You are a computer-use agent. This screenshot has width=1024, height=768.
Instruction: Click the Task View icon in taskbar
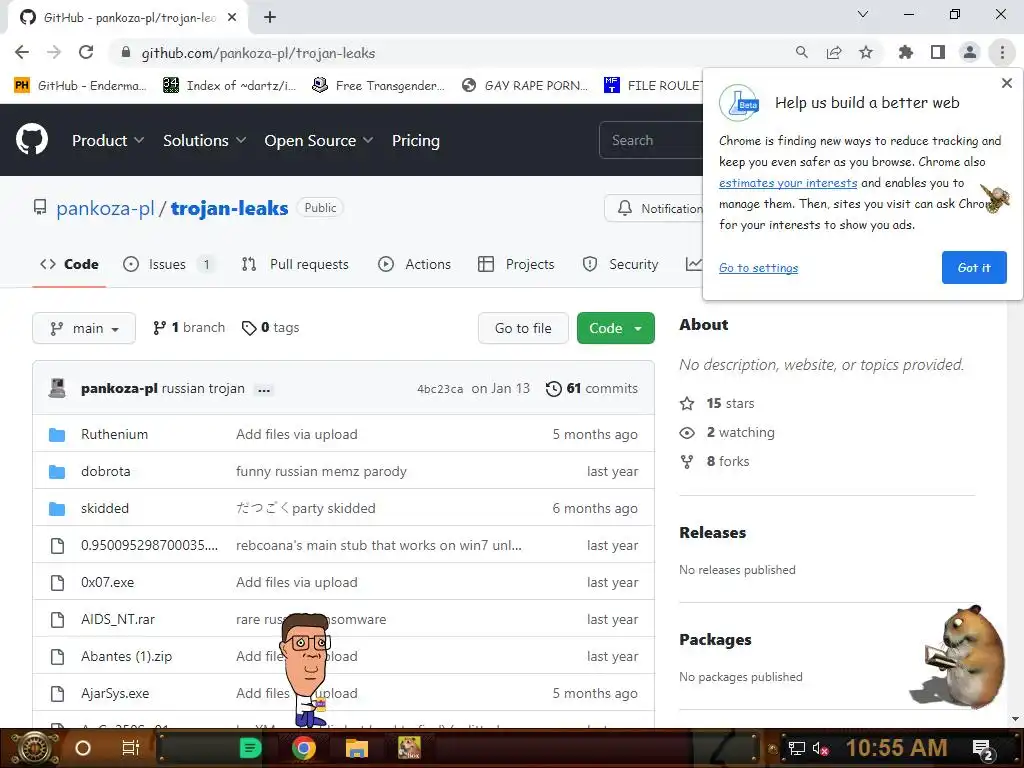click(x=131, y=748)
